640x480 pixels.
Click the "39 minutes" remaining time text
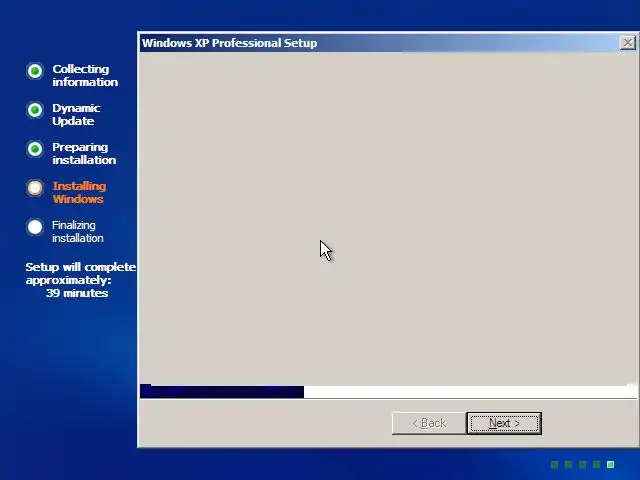(77, 293)
